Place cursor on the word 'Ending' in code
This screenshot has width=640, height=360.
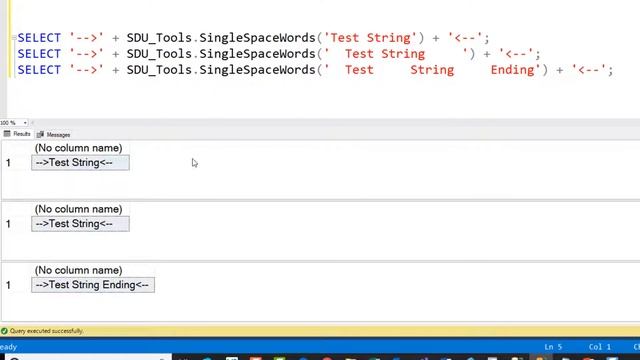(512, 70)
